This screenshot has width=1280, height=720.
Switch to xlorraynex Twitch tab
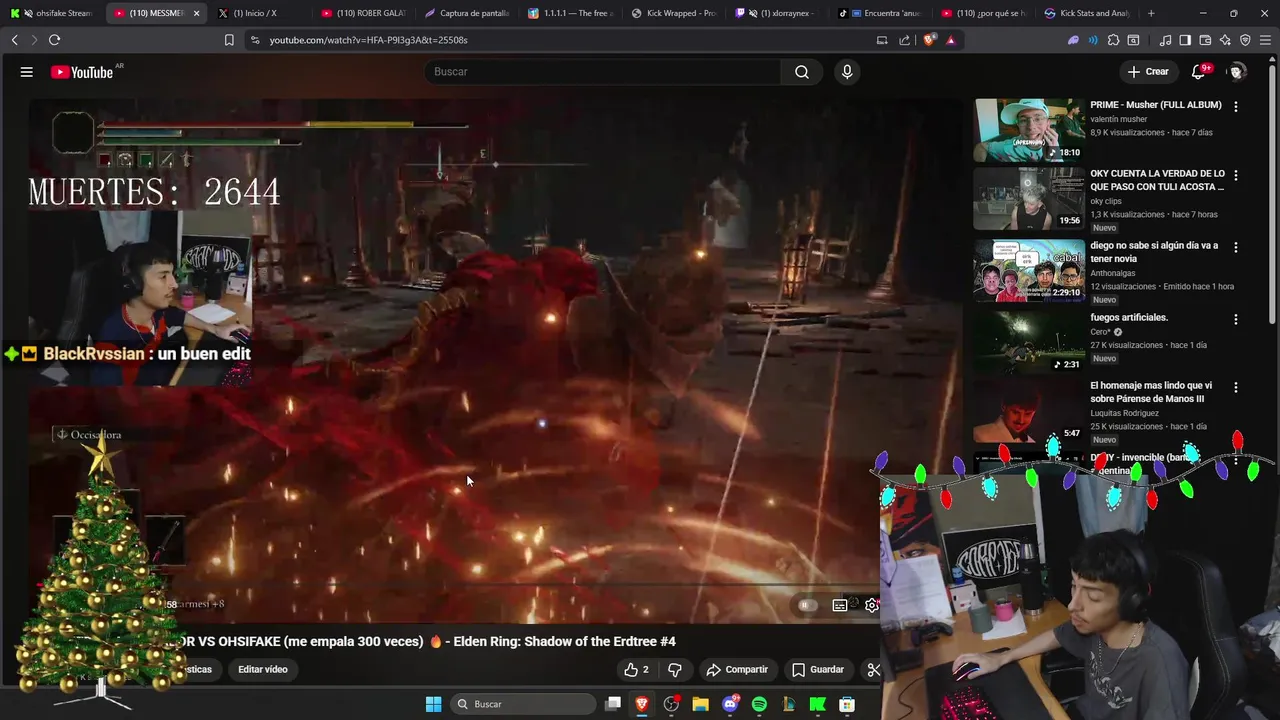tap(778, 13)
